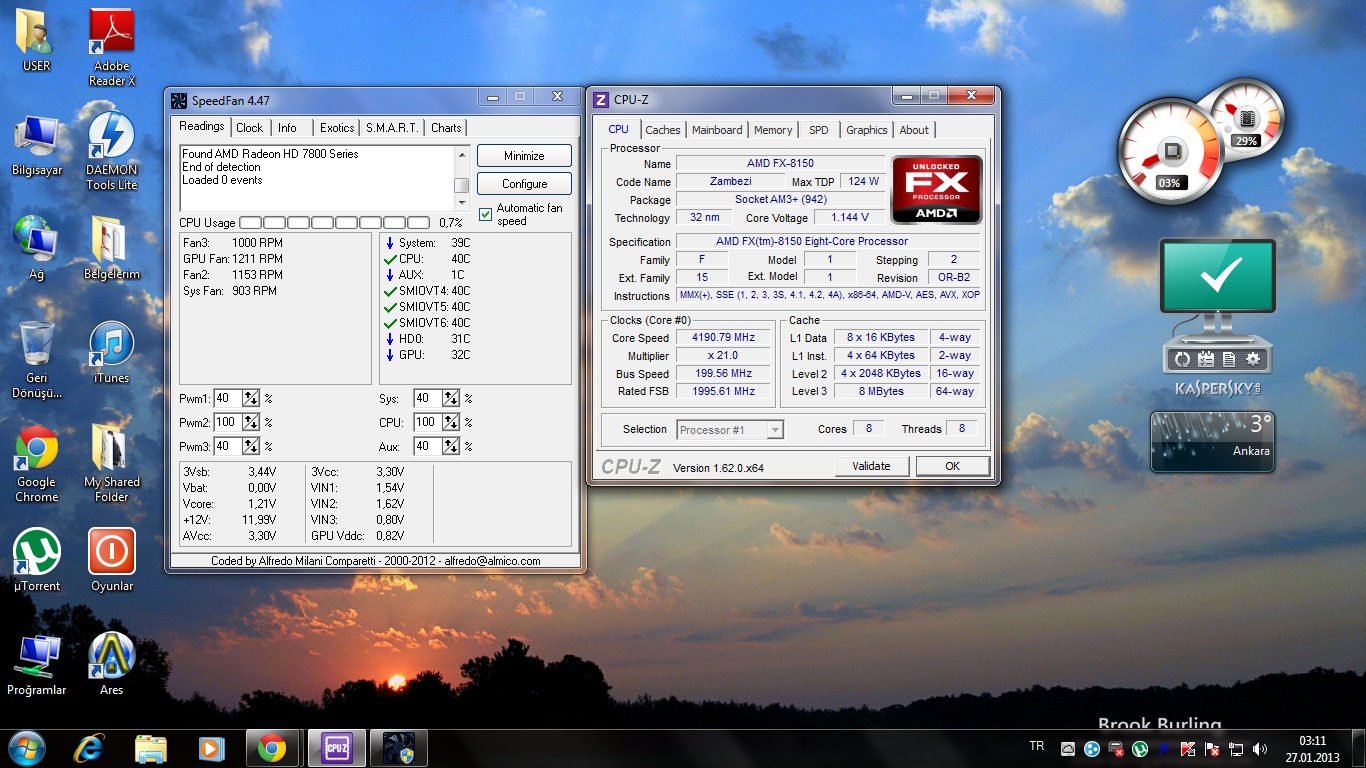The image size is (1366, 768).
Task: Open the Bilgisayar desktop icon
Action: click(36, 145)
